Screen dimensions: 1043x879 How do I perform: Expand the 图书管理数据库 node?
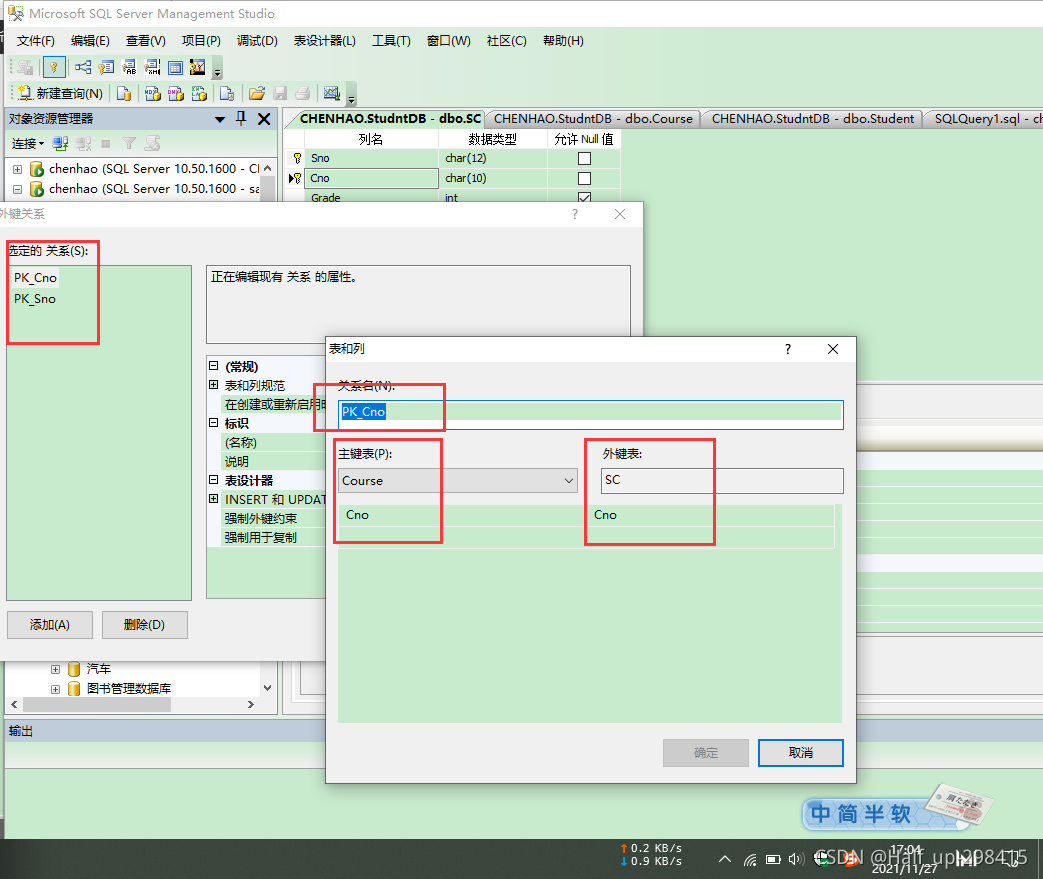click(x=55, y=689)
